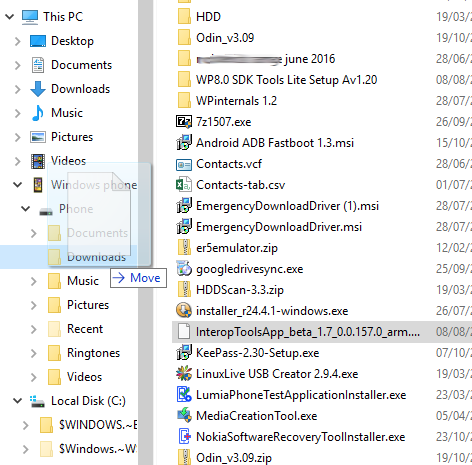
Task: Click the Contacts.vcf contact card icon
Action: [x=184, y=164]
